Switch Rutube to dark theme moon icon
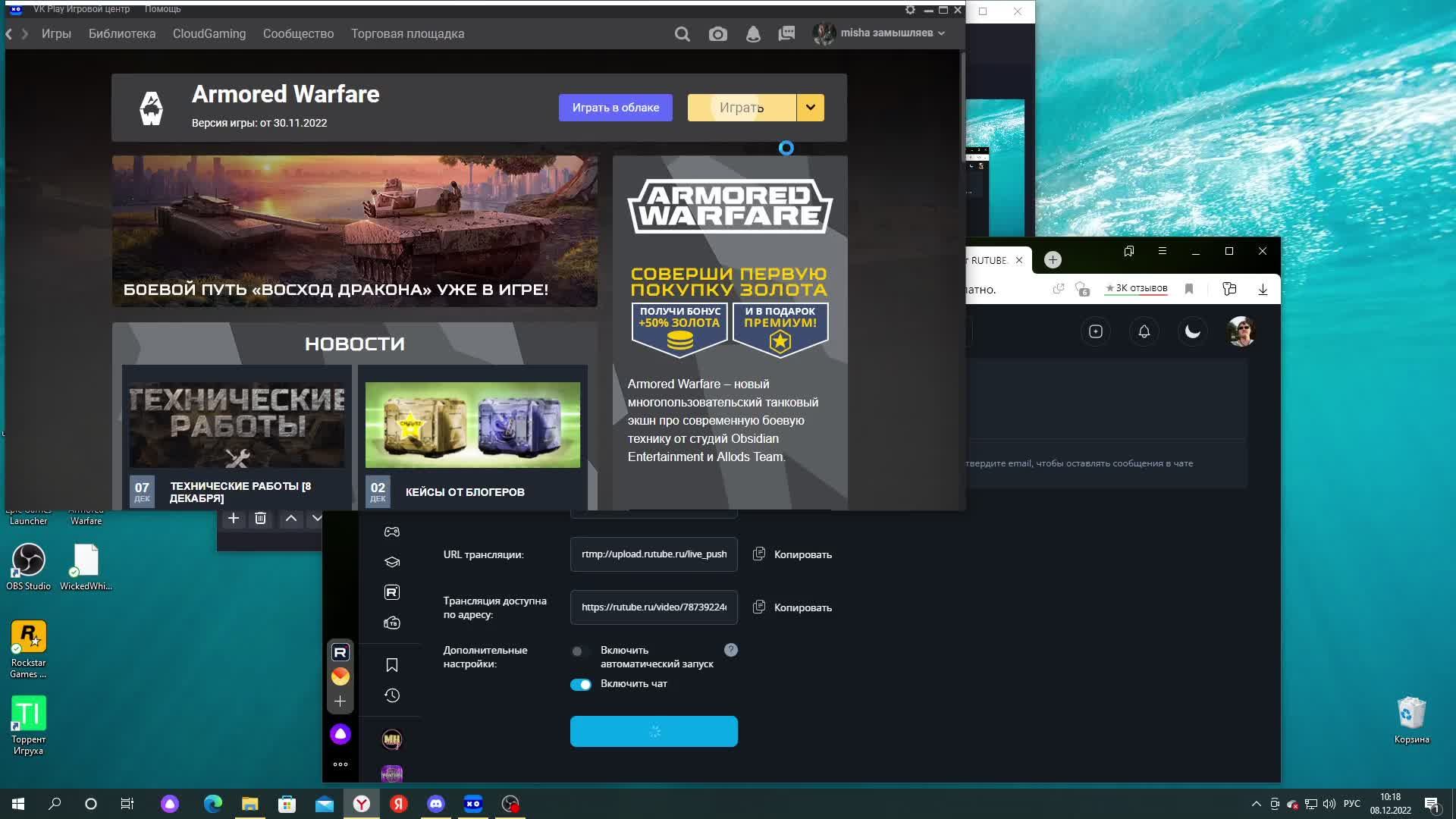 coord(1192,331)
